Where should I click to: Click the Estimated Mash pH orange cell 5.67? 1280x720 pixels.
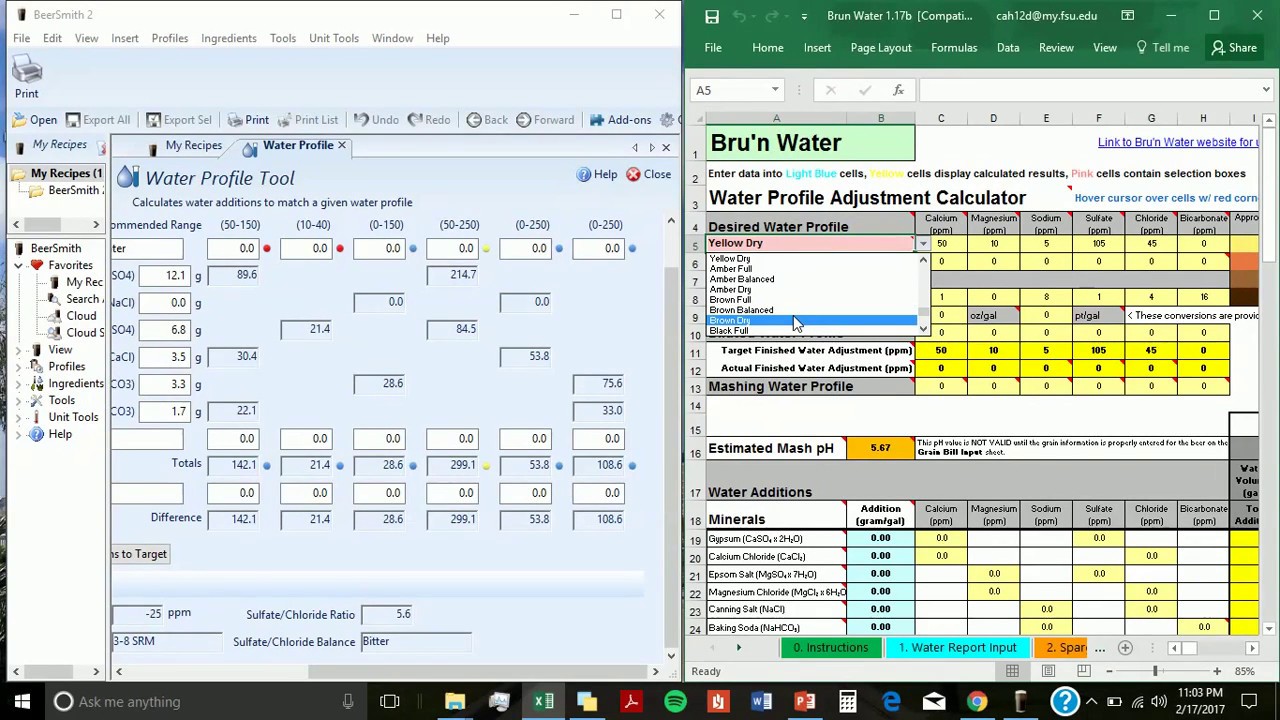pos(880,449)
